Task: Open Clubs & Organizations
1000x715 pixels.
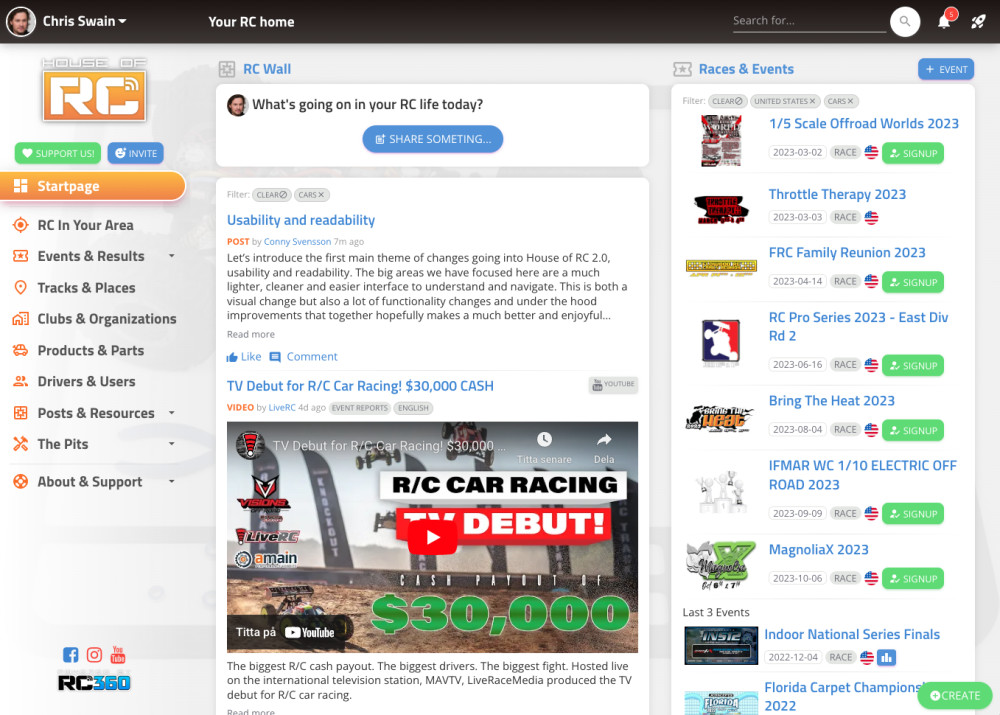Action: [x=107, y=319]
